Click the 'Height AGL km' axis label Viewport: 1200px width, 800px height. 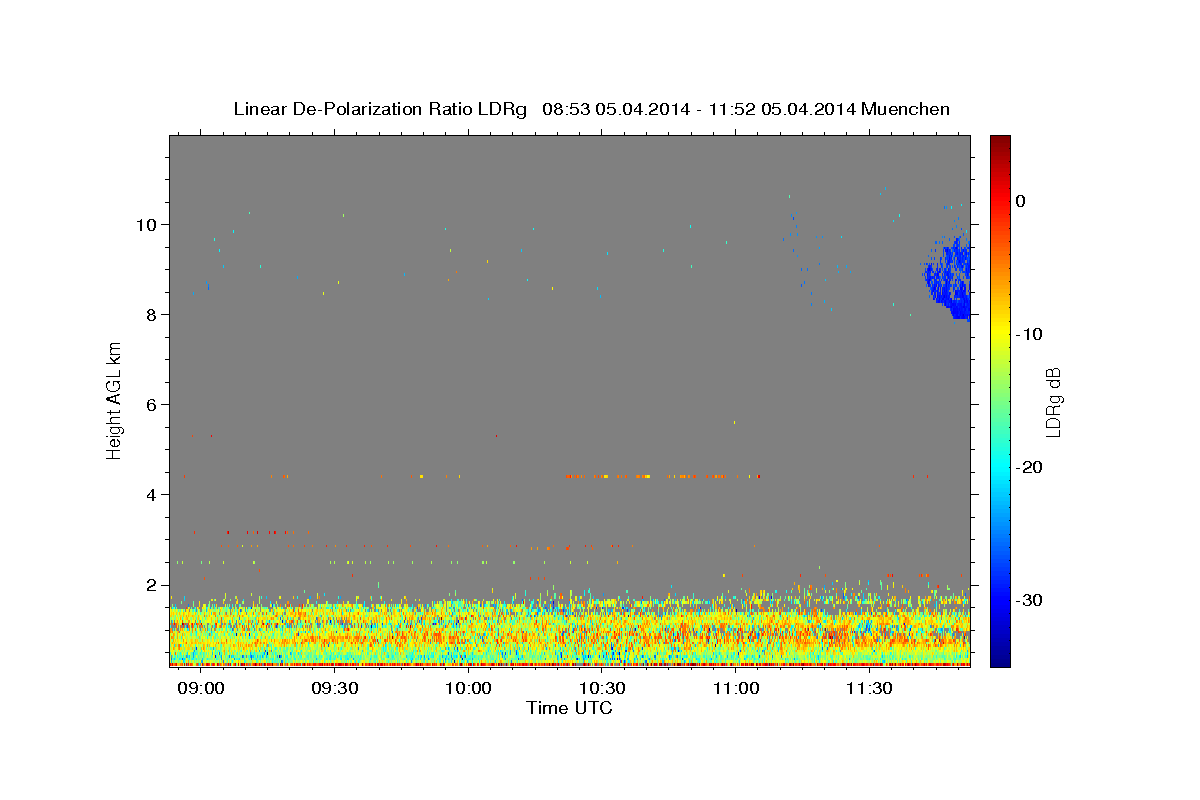click(115, 400)
